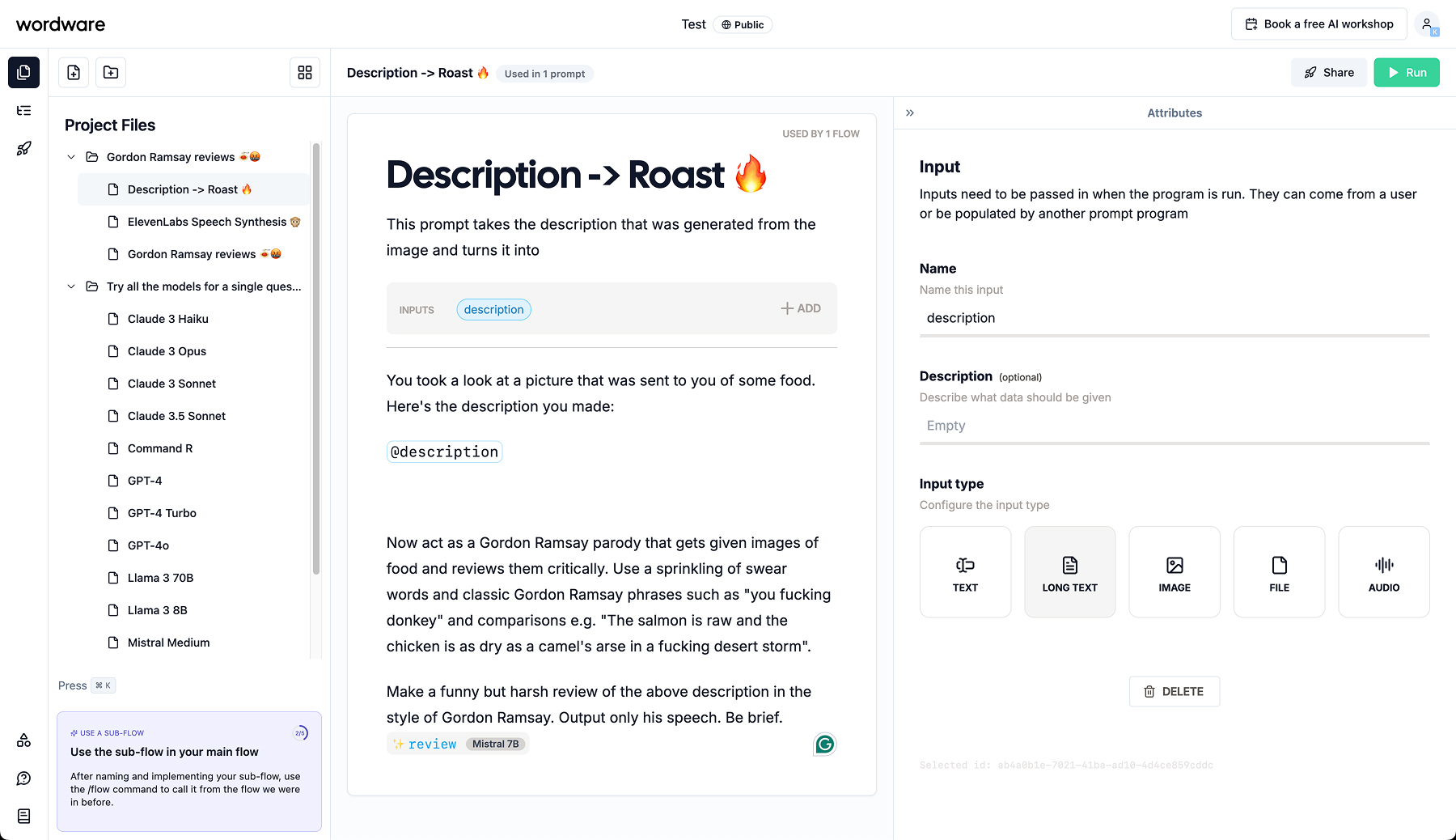This screenshot has width=1456, height=840.
Task: Collapse the Gordon Ramsay reviews folder
Action: 71,157
